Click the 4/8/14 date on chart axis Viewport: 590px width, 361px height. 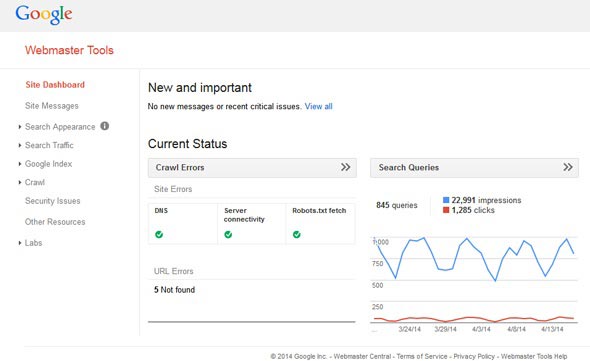tap(516, 329)
